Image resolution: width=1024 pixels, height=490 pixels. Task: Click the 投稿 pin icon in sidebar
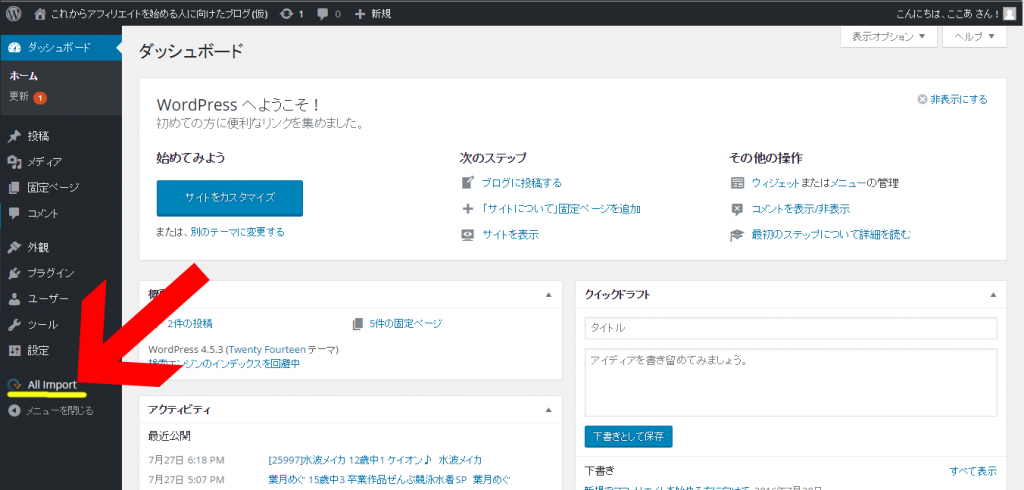click(x=14, y=136)
